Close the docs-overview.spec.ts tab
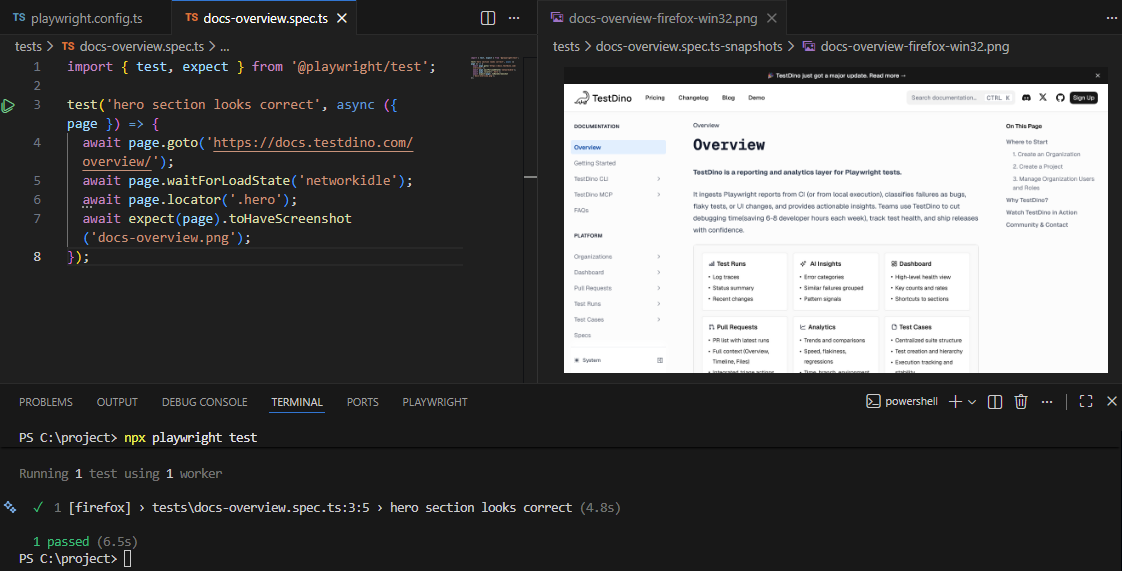 click(342, 18)
